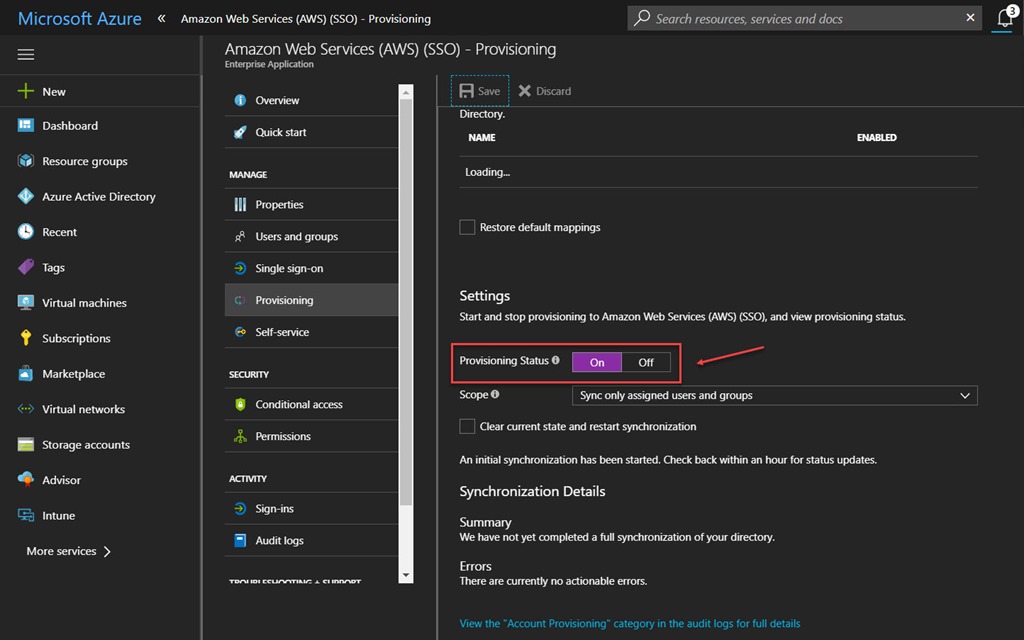This screenshot has width=1024, height=640.
Task: Click the green plus New icon
Action: point(25,91)
